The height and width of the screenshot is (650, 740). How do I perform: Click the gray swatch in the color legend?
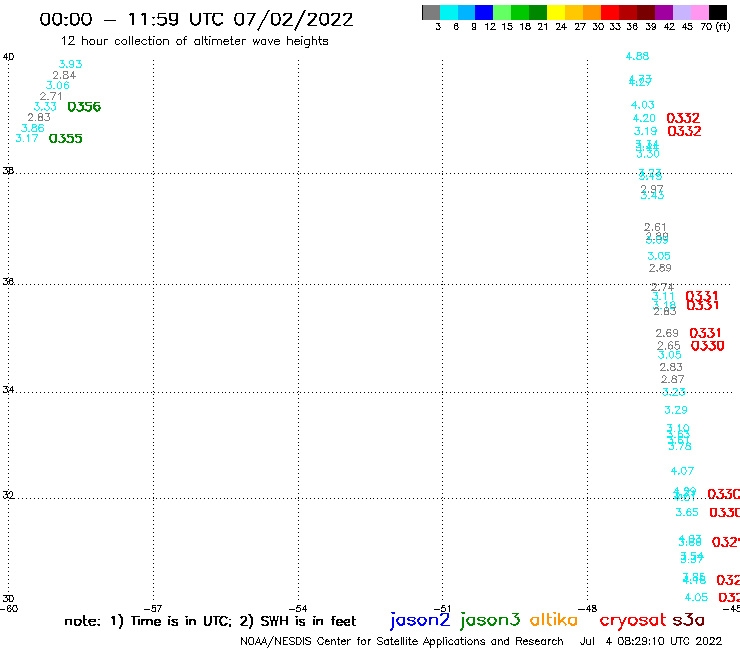[431, 12]
